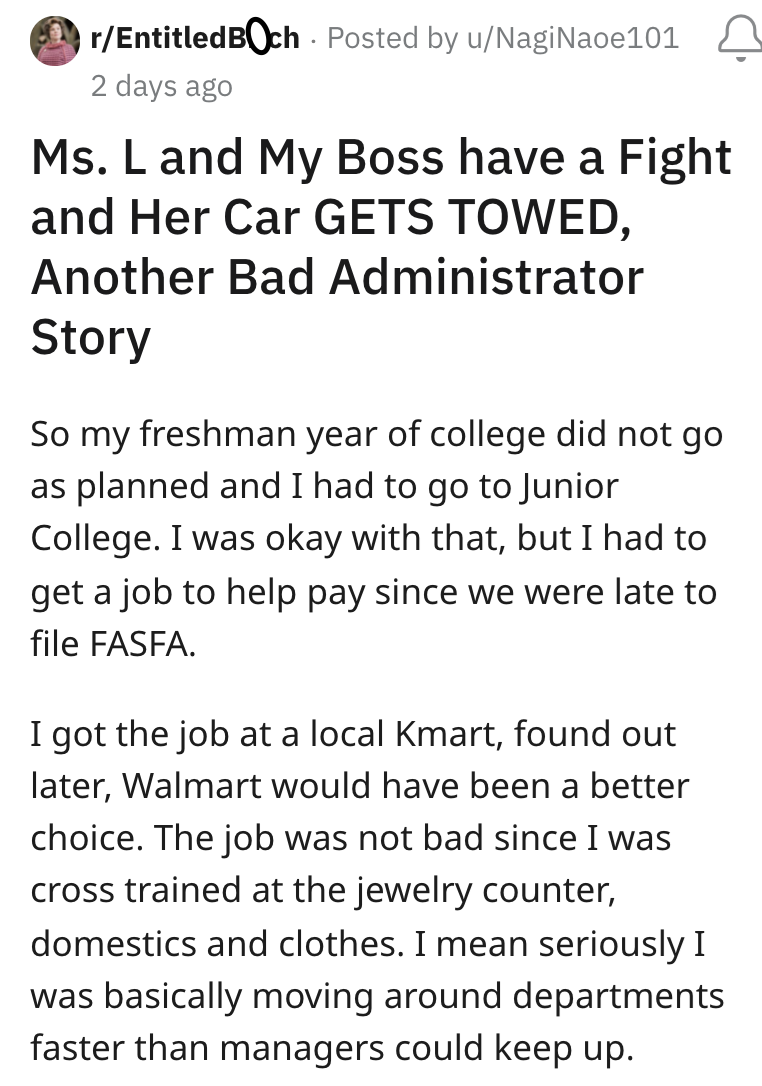
Task: Click the subreddit avatar icon
Action: coord(55,40)
